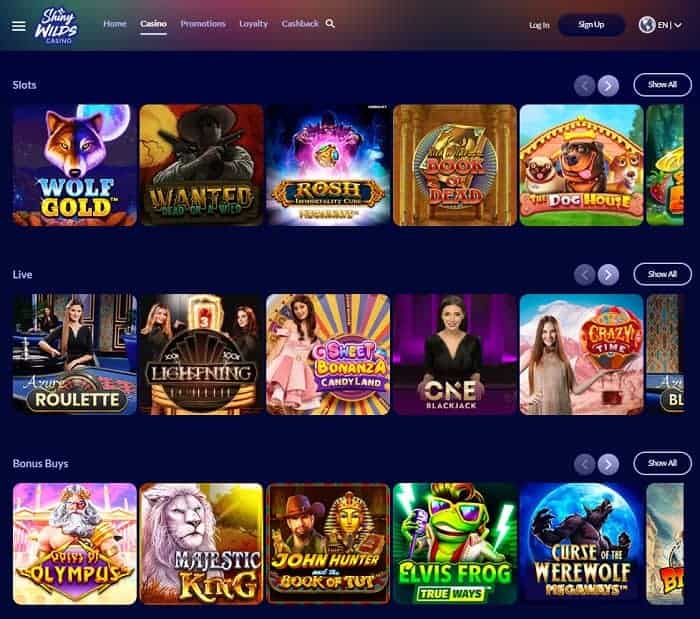Image resolution: width=700 pixels, height=619 pixels.
Task: Launch Crazy Time live game
Action: [x=581, y=354]
